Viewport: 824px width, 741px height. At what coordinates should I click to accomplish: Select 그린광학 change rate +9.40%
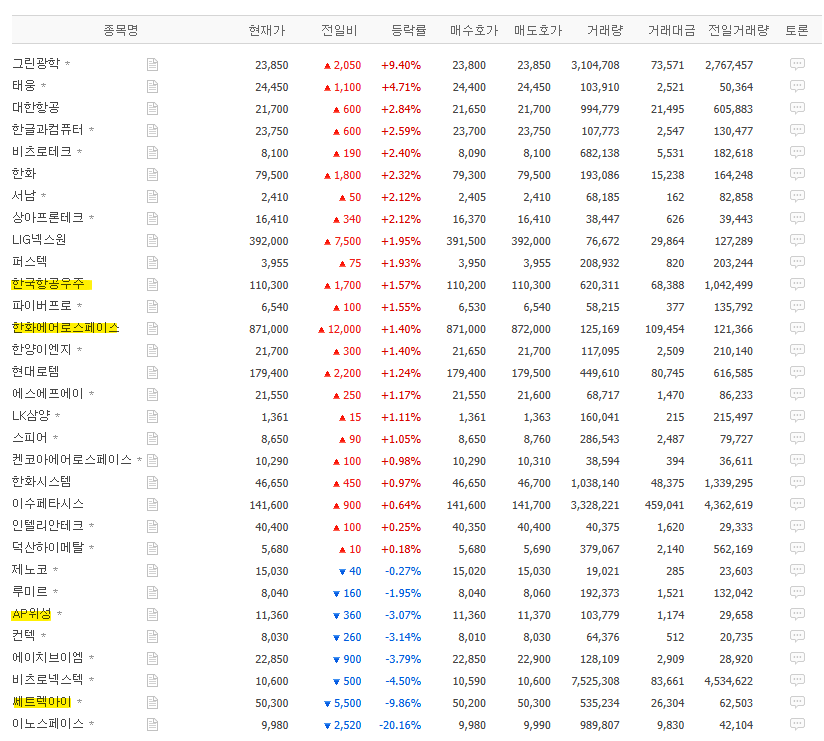coord(401,65)
